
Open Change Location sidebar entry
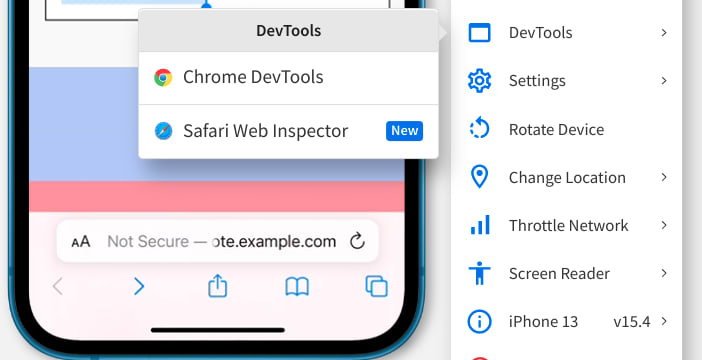(x=566, y=177)
